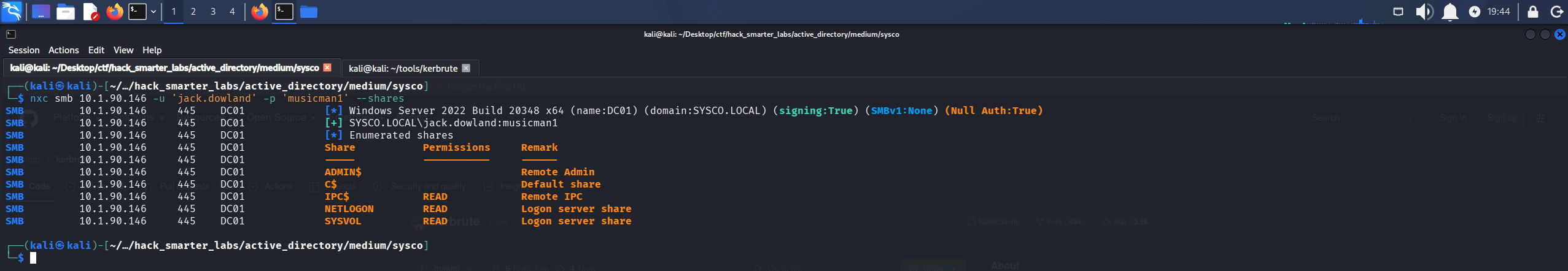
Task: Expand the terminal launcher dropdown arrow
Action: (x=153, y=11)
